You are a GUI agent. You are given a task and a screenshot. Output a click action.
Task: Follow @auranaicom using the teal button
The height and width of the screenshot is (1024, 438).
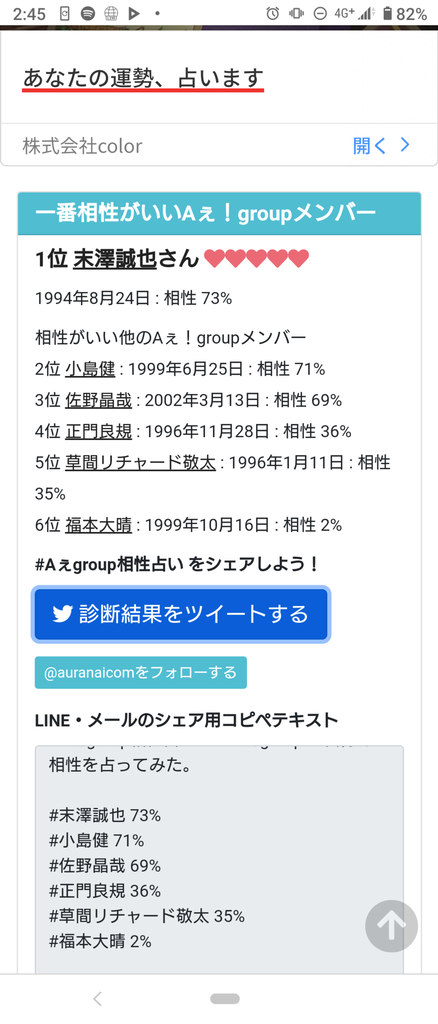tap(140, 673)
